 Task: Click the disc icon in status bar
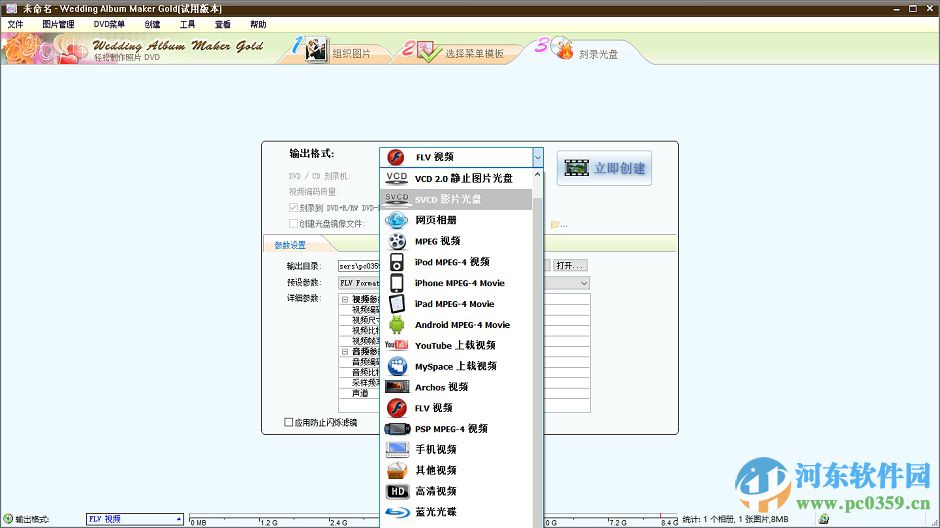pyautogui.click(x=824, y=519)
